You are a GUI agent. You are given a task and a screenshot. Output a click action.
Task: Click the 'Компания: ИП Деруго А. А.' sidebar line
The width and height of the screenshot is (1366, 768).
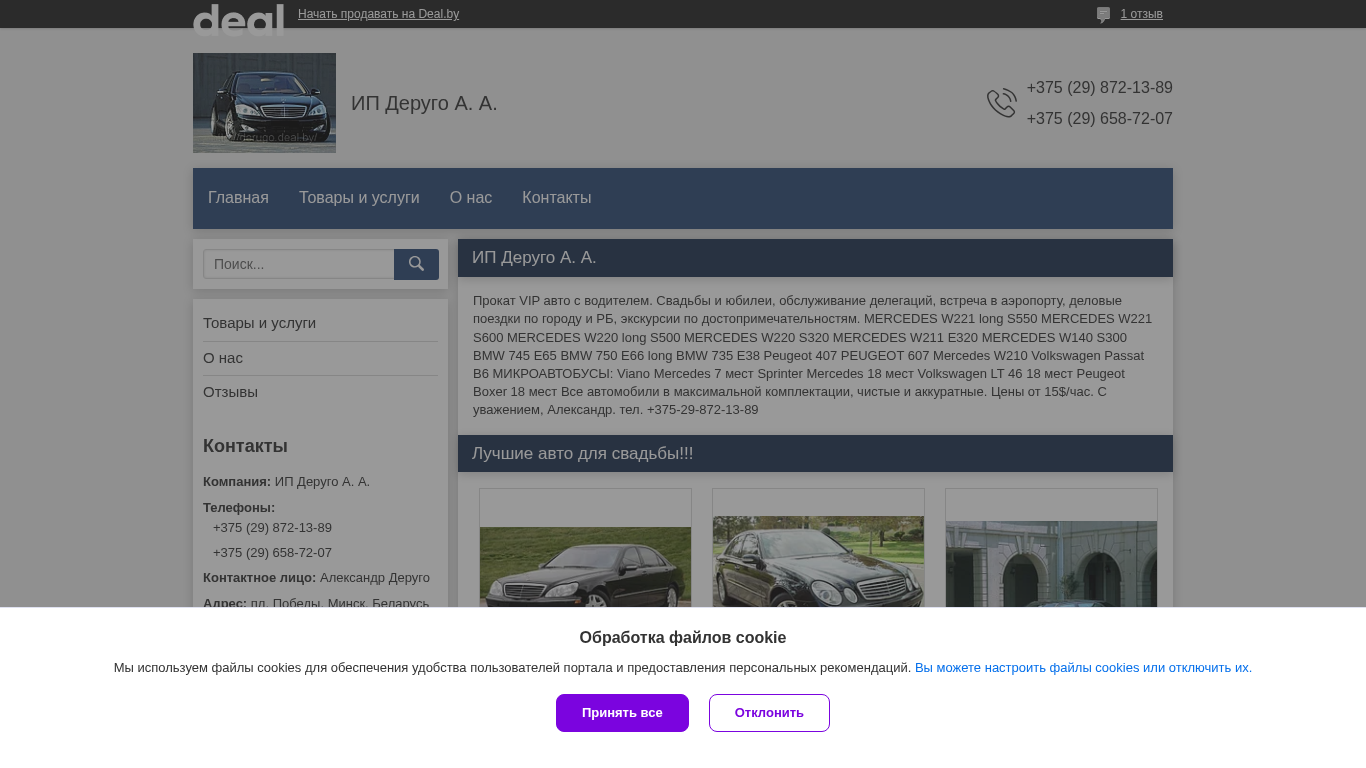click(286, 482)
